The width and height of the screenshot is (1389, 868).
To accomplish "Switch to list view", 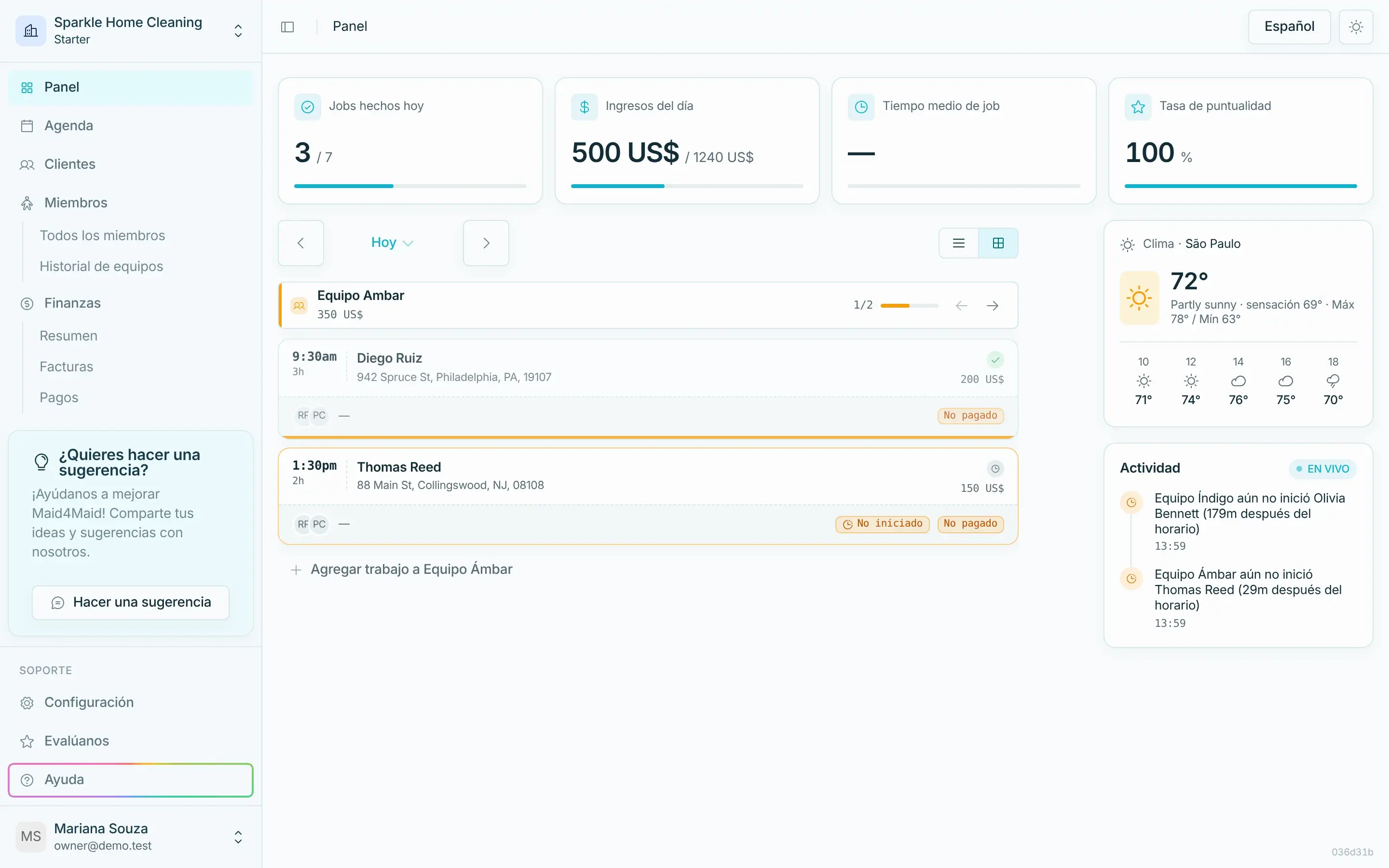I will click(x=958, y=243).
